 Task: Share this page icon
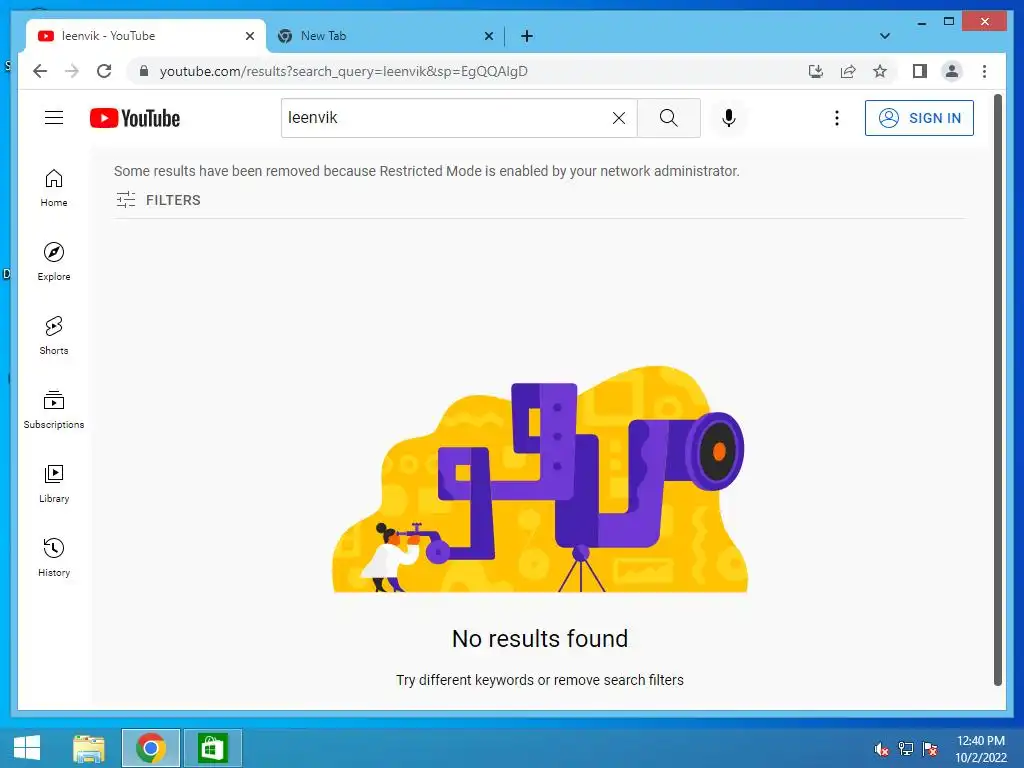tap(848, 71)
